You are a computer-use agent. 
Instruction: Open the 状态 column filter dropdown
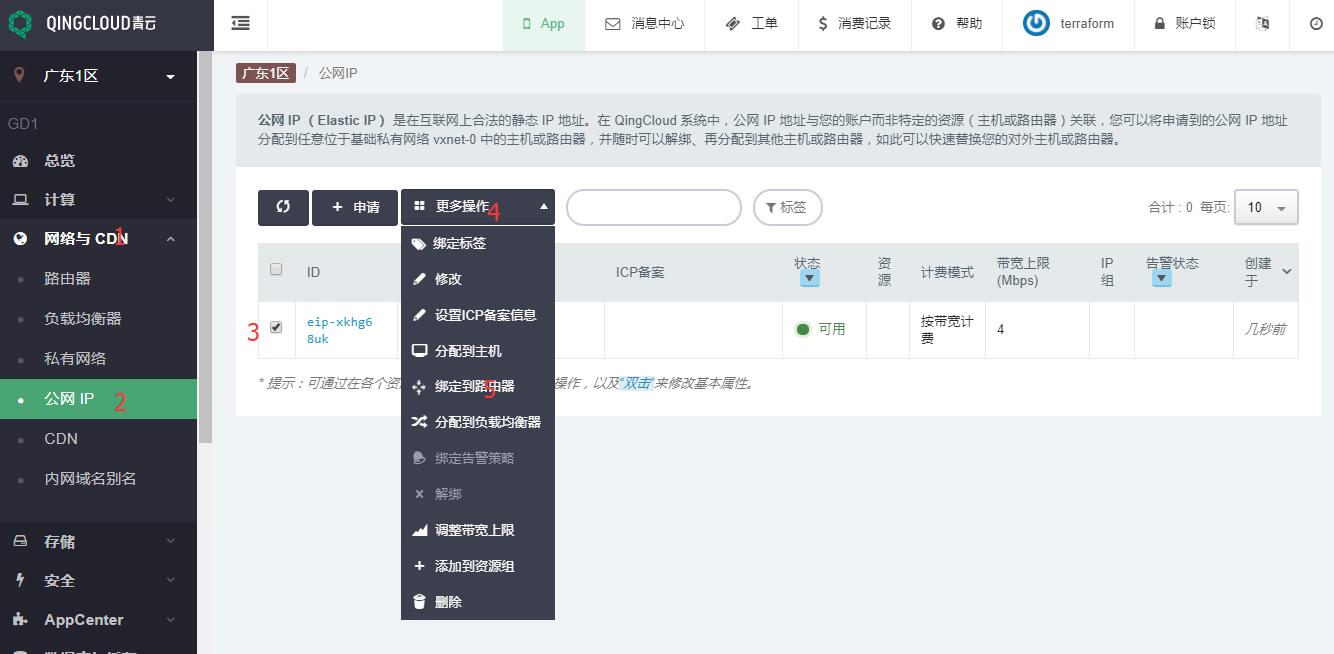click(x=810, y=279)
